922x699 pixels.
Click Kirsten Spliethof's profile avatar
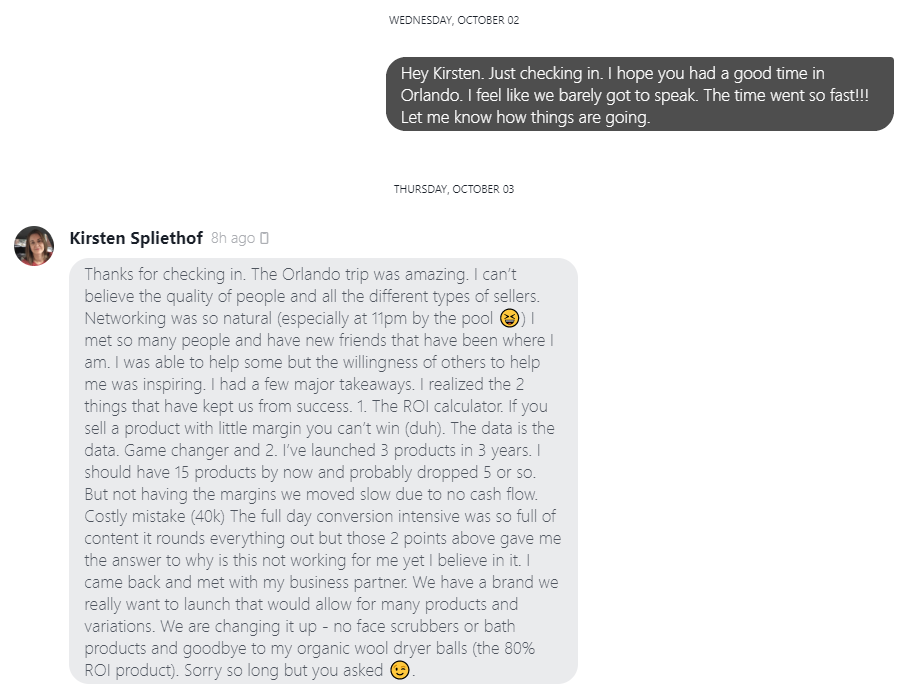(x=34, y=245)
